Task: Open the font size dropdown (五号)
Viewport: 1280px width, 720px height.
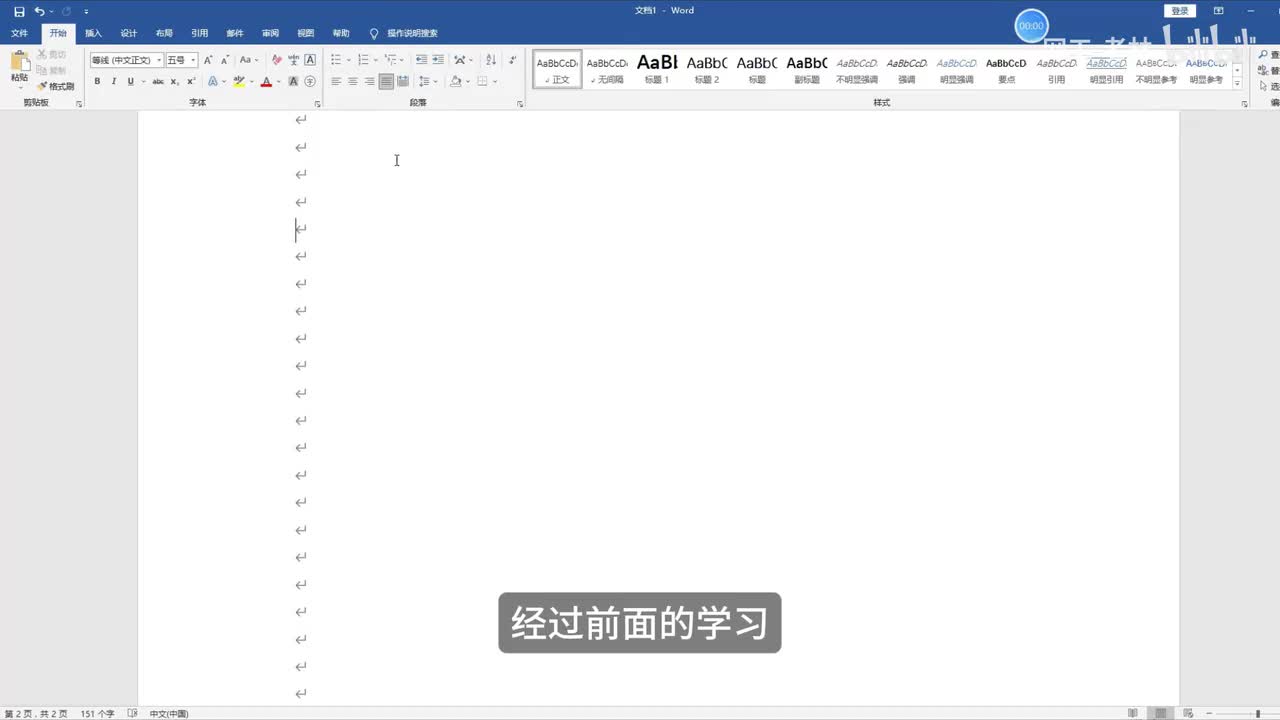Action: (x=181, y=60)
